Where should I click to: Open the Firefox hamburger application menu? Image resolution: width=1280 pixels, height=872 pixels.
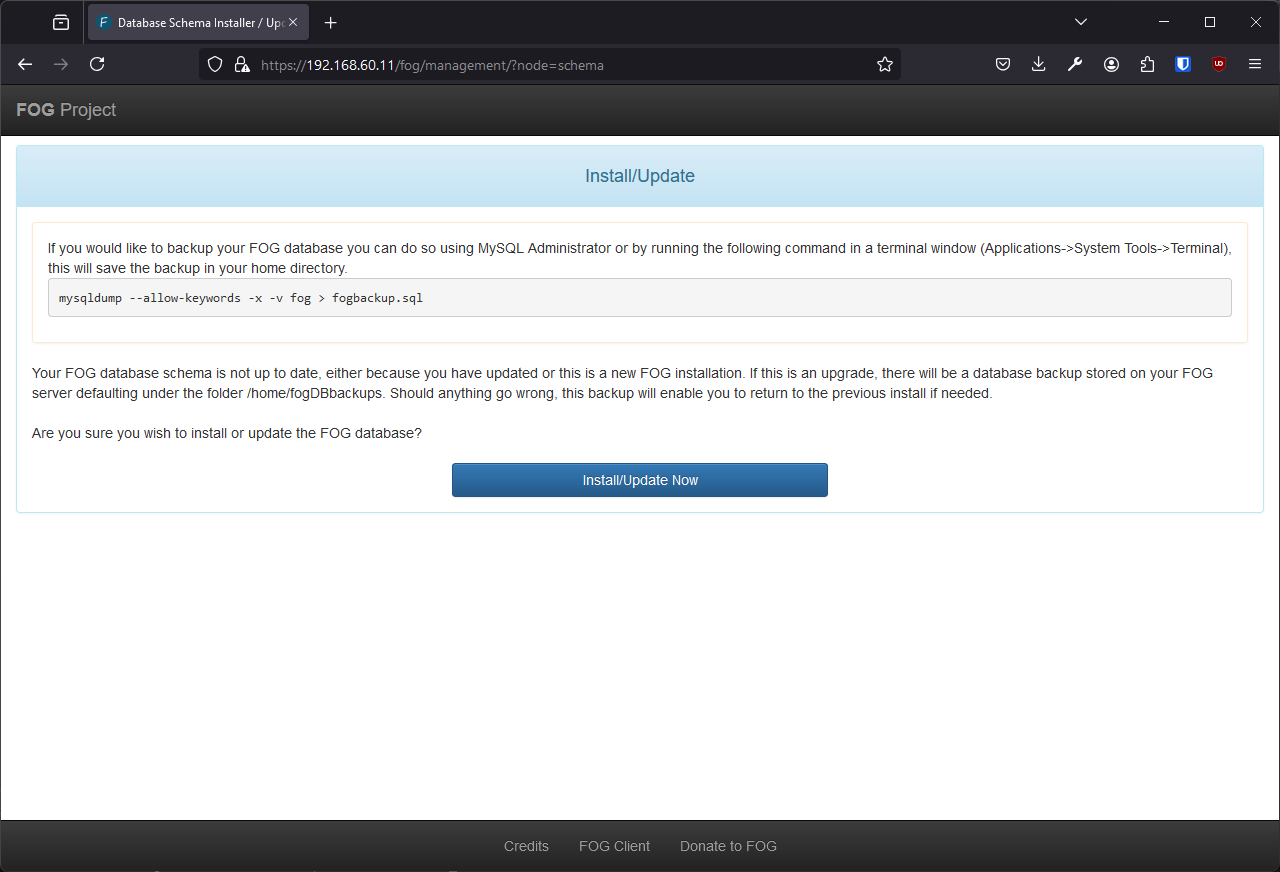click(1255, 64)
